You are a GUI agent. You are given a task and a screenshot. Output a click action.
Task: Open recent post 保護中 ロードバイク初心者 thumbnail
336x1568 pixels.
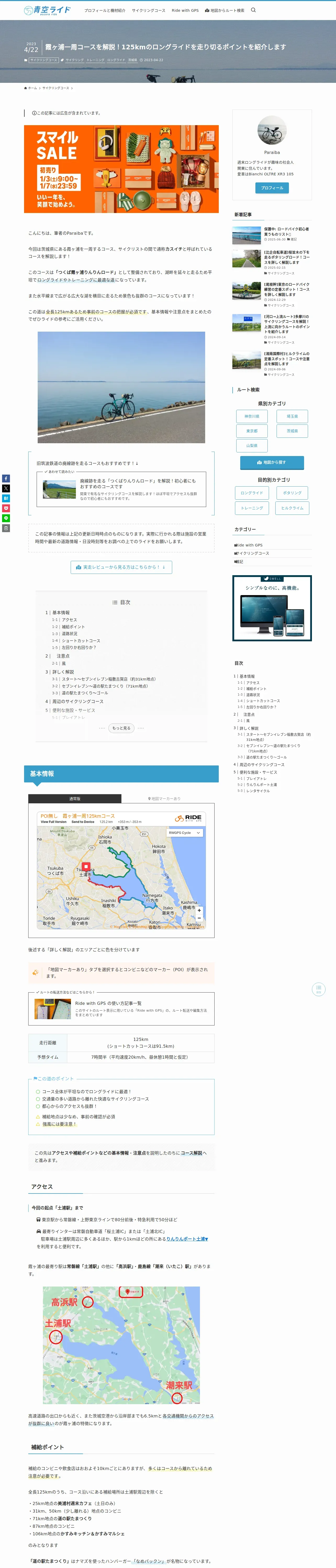pos(246,235)
